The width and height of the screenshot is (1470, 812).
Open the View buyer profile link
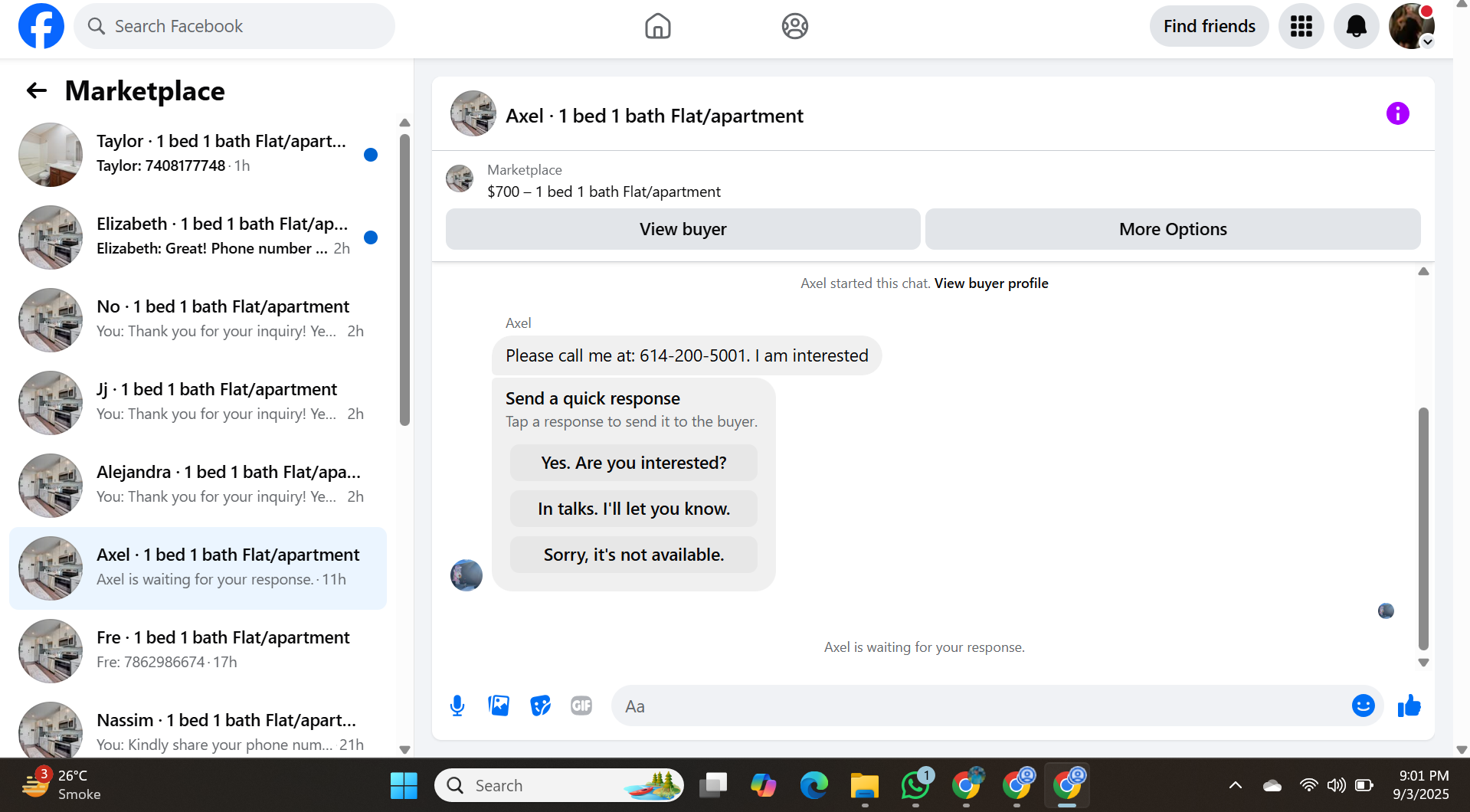(x=991, y=283)
